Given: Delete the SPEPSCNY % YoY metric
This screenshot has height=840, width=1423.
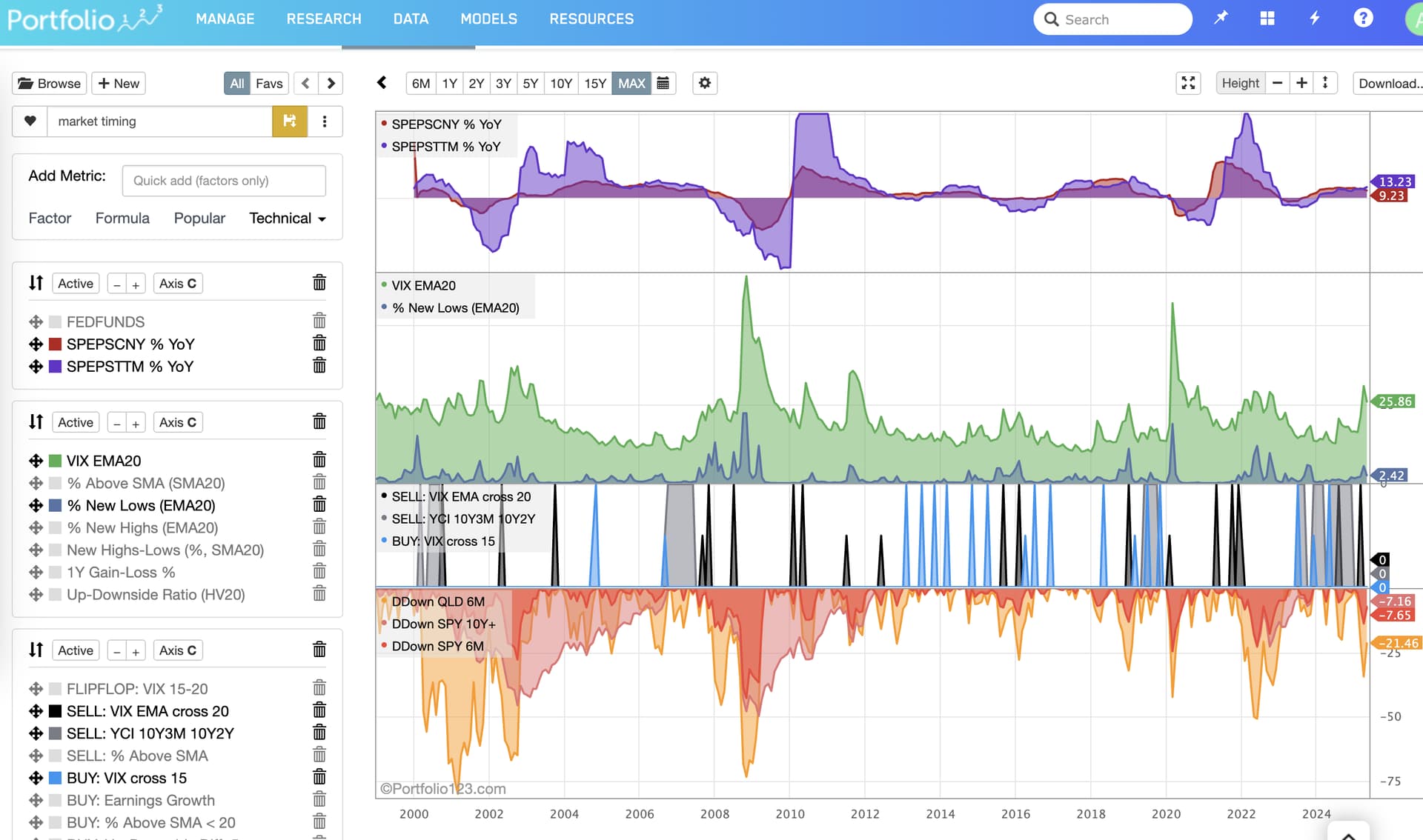Looking at the screenshot, I should click(x=319, y=344).
